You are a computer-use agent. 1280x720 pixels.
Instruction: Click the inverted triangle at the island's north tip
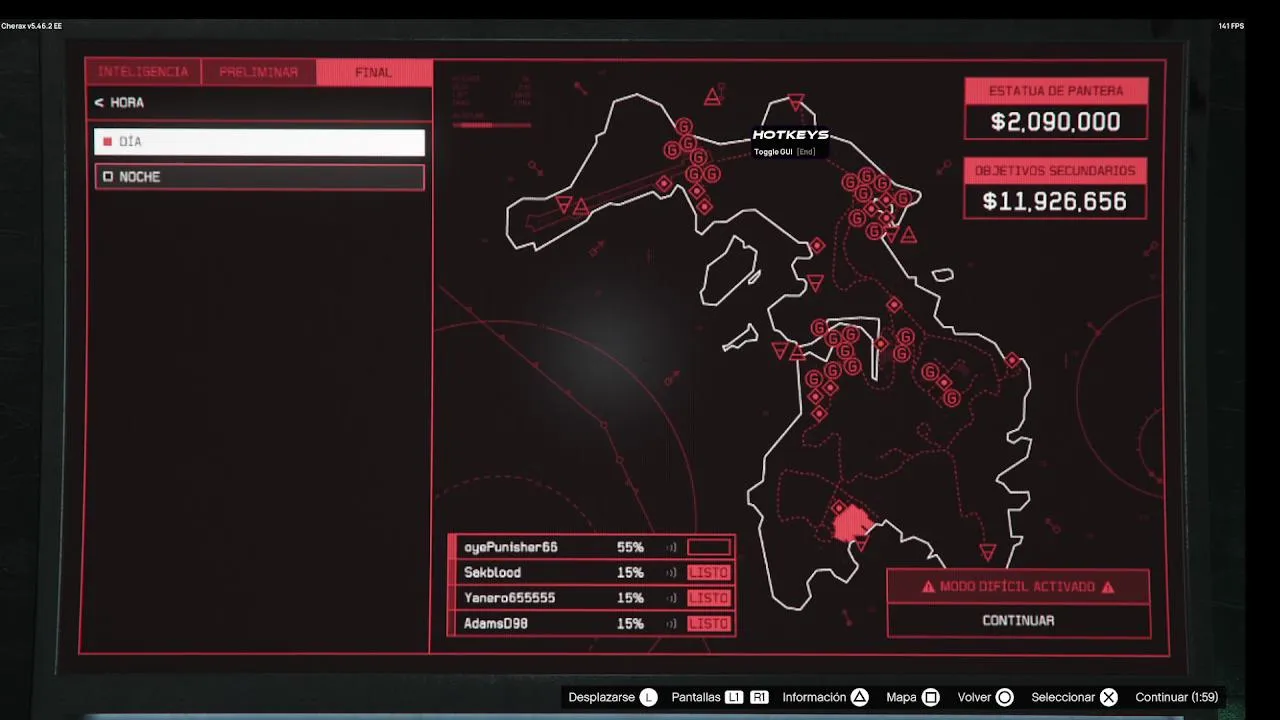coord(796,101)
